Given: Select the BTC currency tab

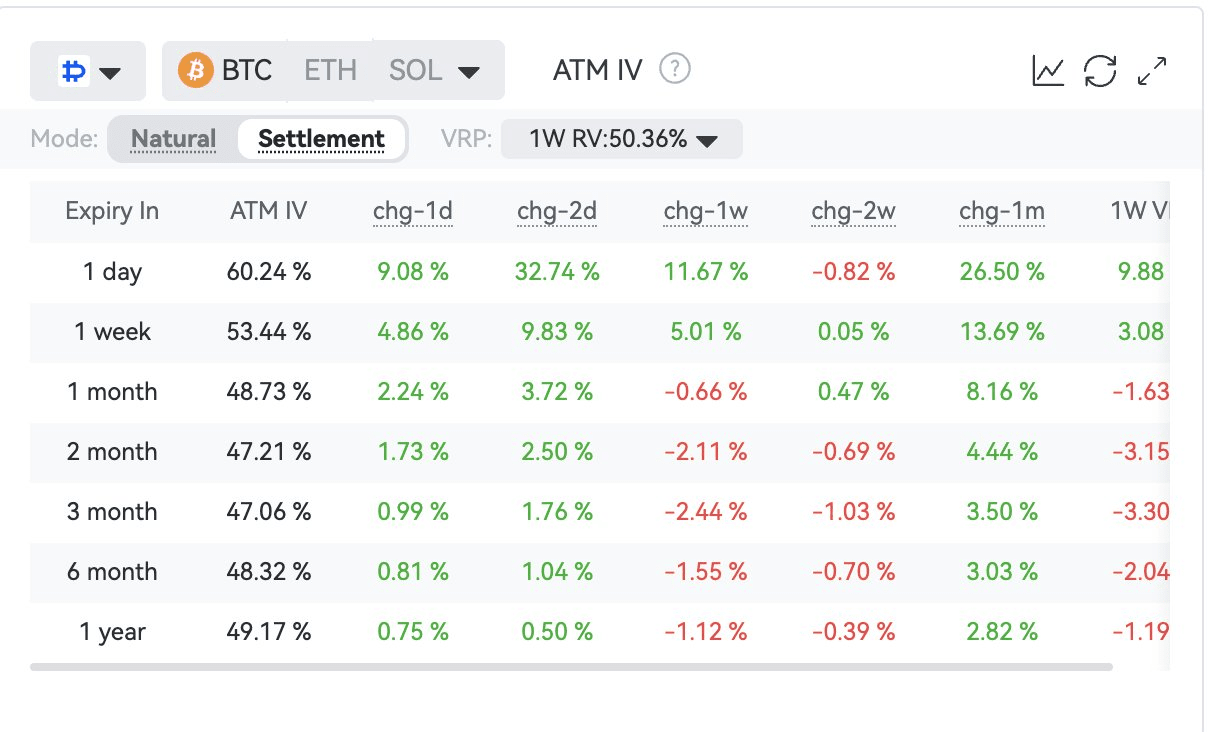Looking at the screenshot, I should (x=246, y=71).
